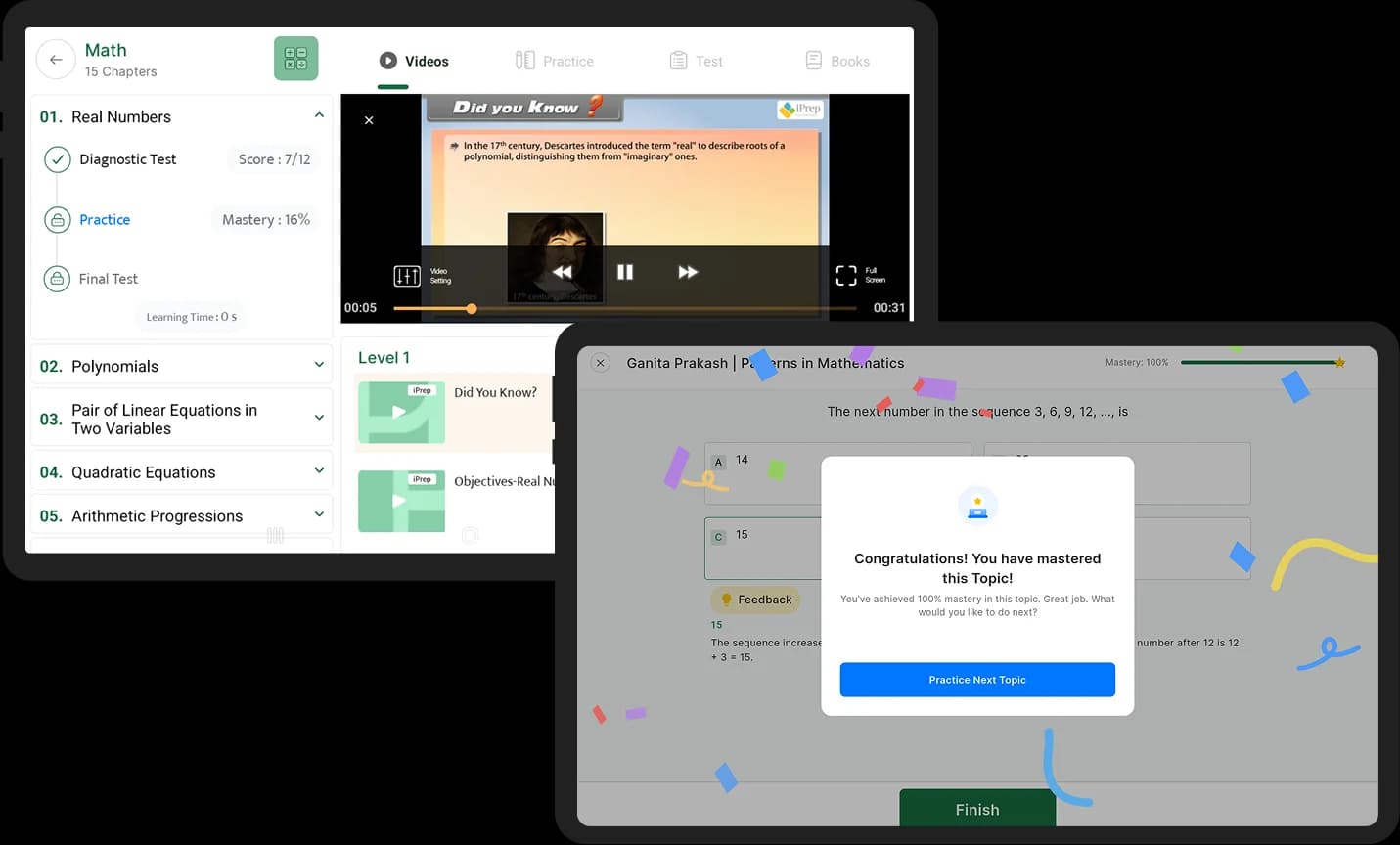
Task: Close the video player with the X
Action: [x=369, y=120]
